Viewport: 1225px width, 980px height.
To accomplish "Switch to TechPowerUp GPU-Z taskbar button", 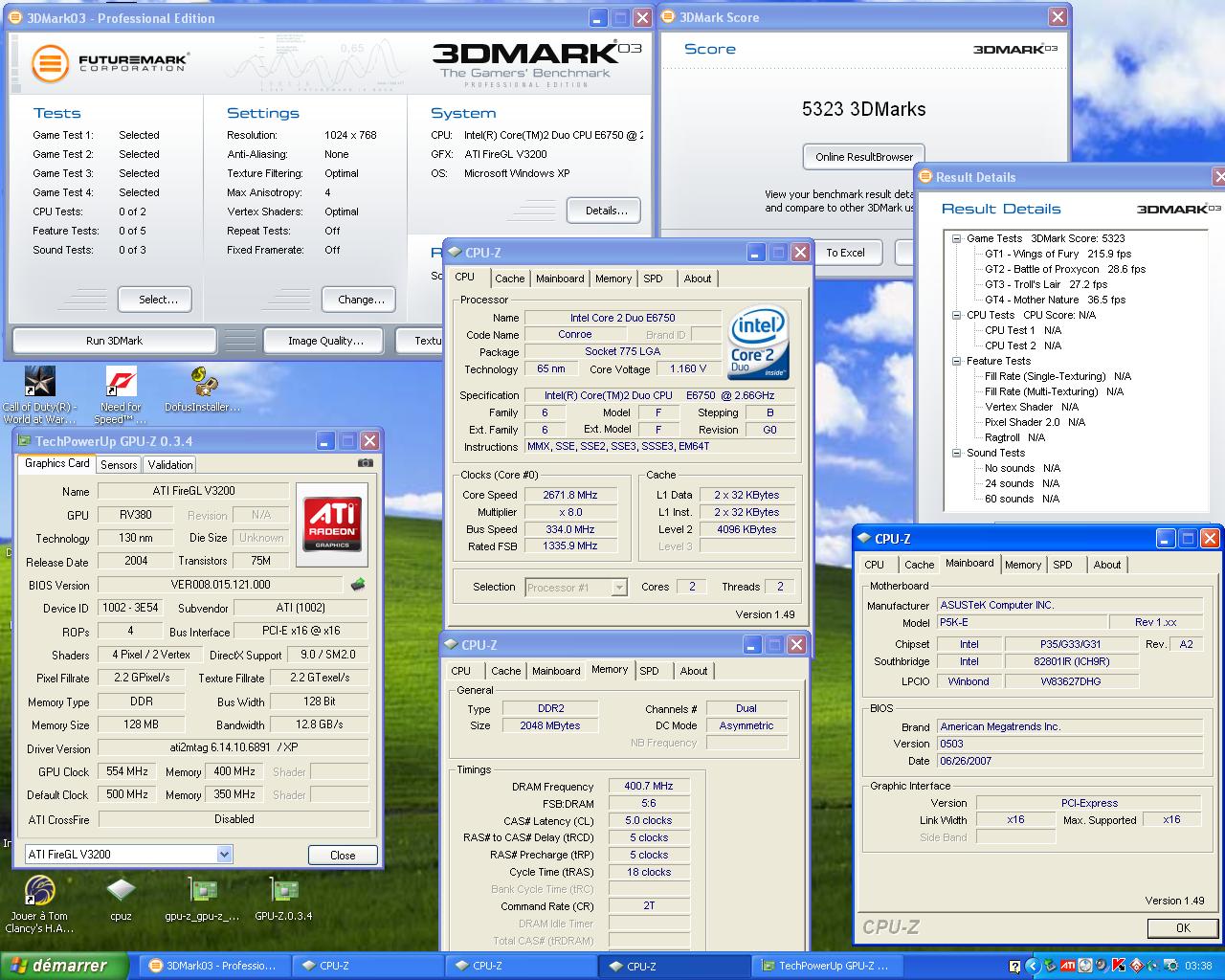I will tap(826, 966).
